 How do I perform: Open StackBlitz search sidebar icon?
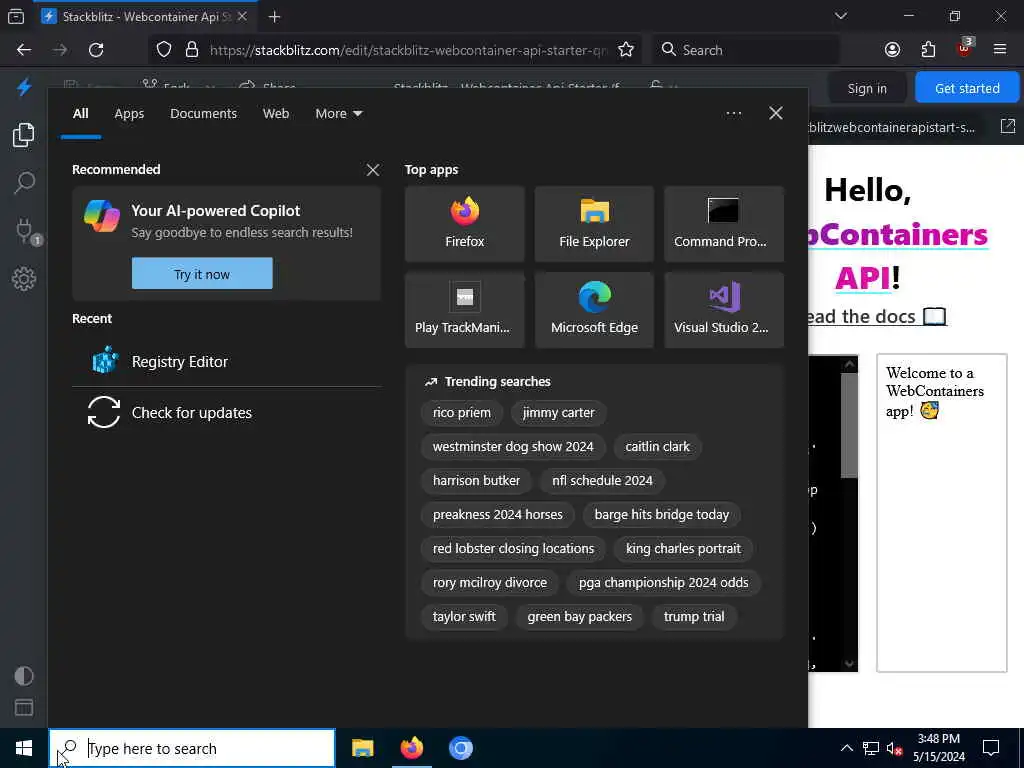pyautogui.click(x=24, y=183)
